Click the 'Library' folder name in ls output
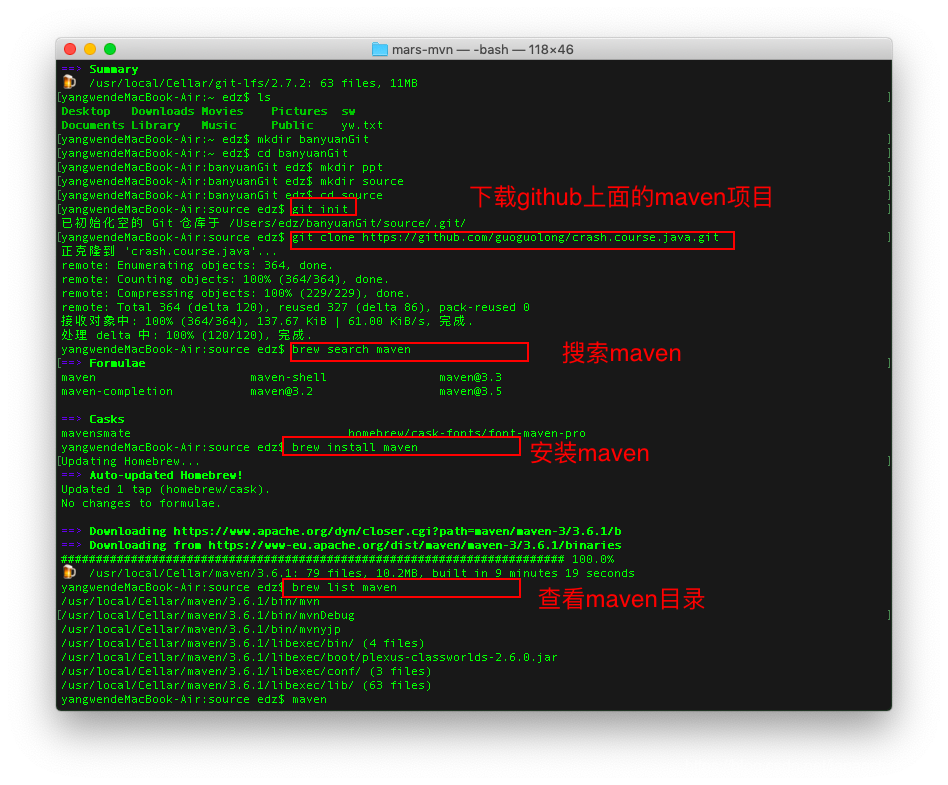 coord(155,125)
